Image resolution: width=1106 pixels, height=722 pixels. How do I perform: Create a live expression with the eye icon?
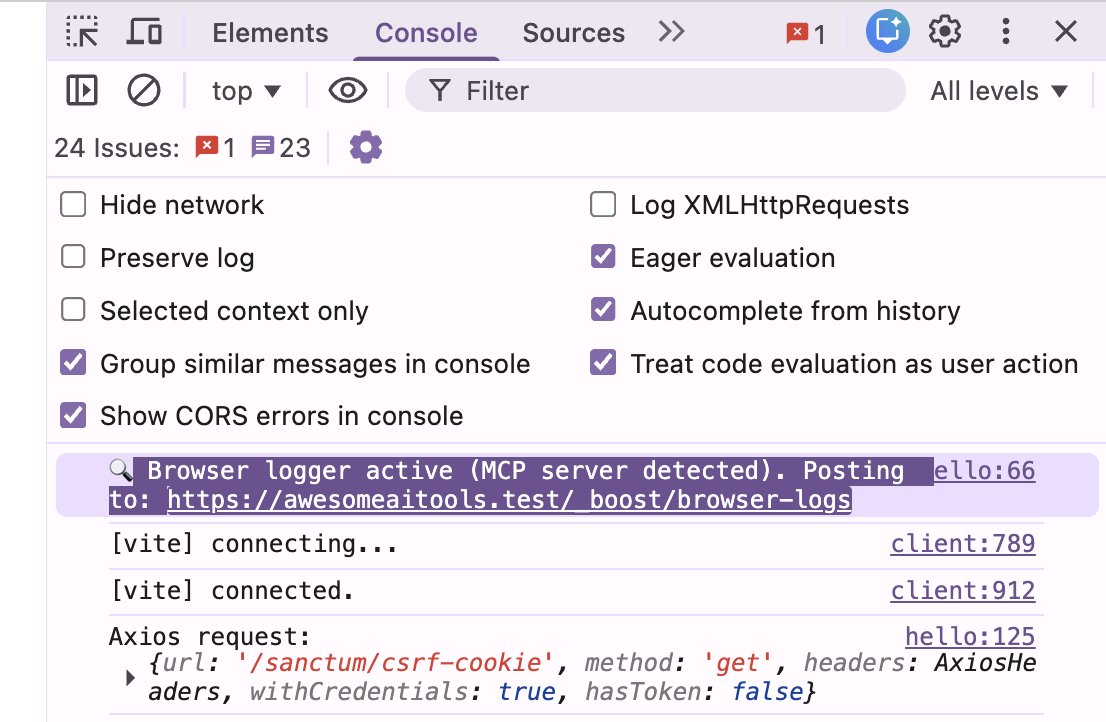click(347, 90)
